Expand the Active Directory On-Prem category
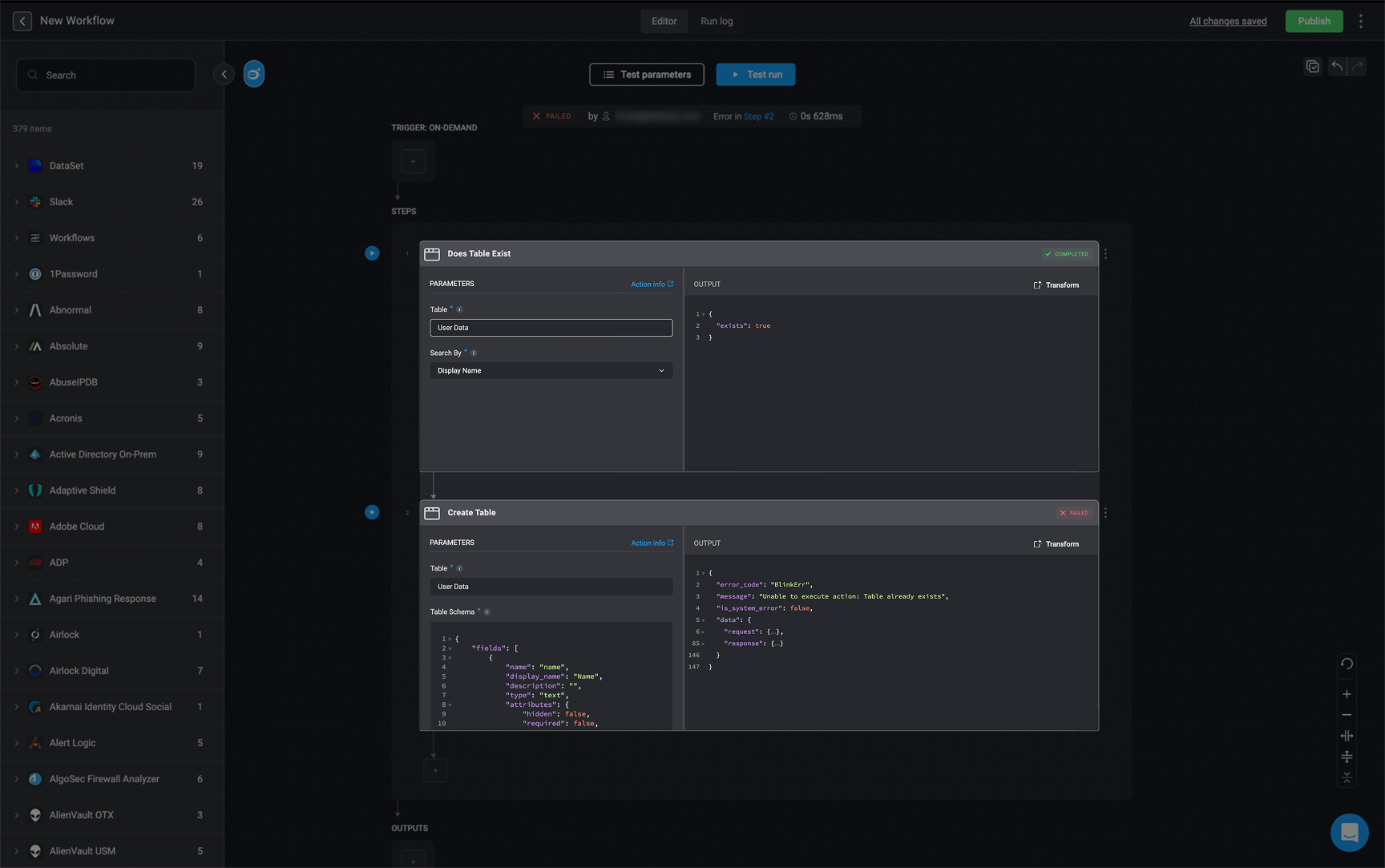This screenshot has width=1385, height=868. pos(17,454)
